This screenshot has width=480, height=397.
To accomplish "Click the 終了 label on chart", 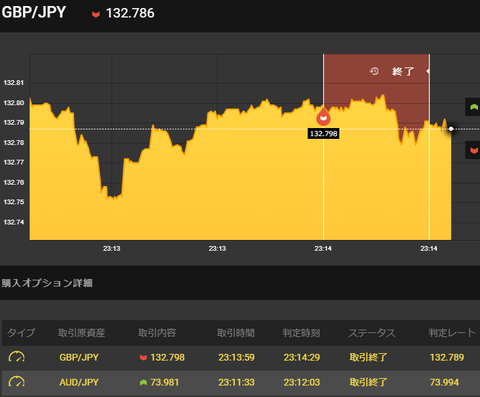I will pyautogui.click(x=403, y=71).
